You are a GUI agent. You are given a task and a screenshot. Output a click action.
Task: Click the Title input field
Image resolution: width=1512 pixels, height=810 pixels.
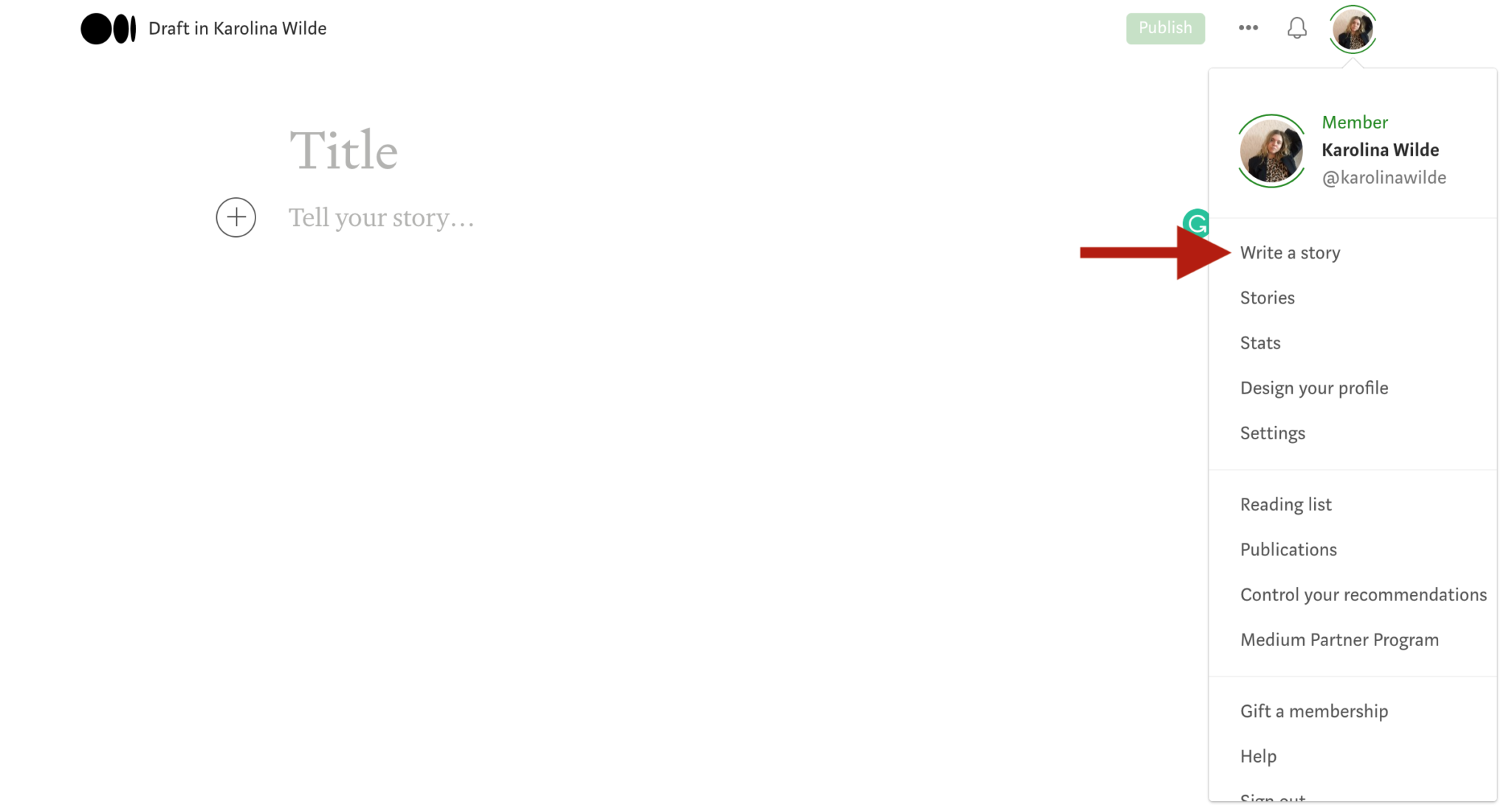pyautogui.click(x=345, y=150)
